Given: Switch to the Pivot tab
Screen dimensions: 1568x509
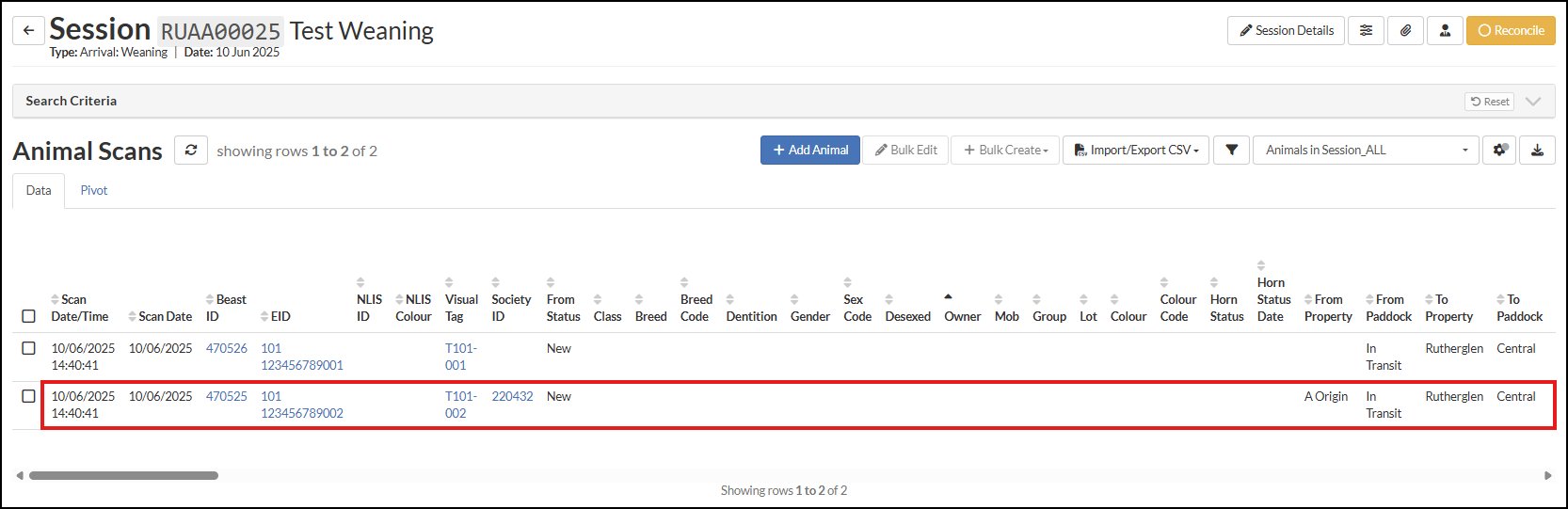Looking at the screenshot, I should [x=94, y=190].
